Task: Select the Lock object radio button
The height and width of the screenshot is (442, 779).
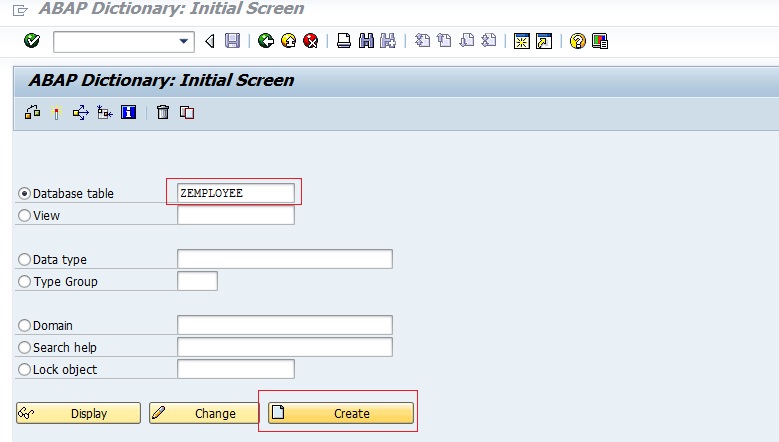Action: tap(24, 369)
